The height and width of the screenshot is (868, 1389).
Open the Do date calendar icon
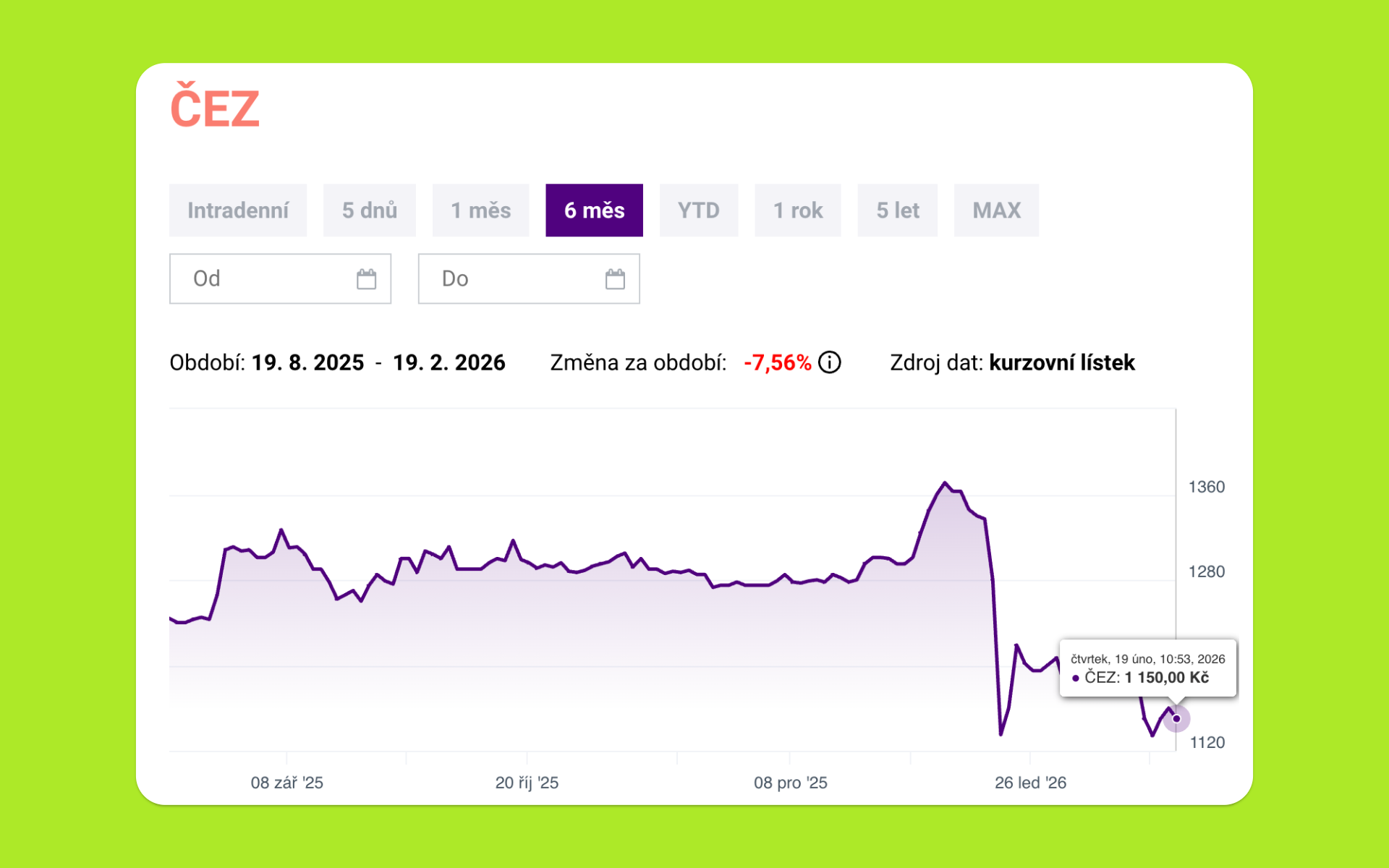pyautogui.click(x=615, y=279)
